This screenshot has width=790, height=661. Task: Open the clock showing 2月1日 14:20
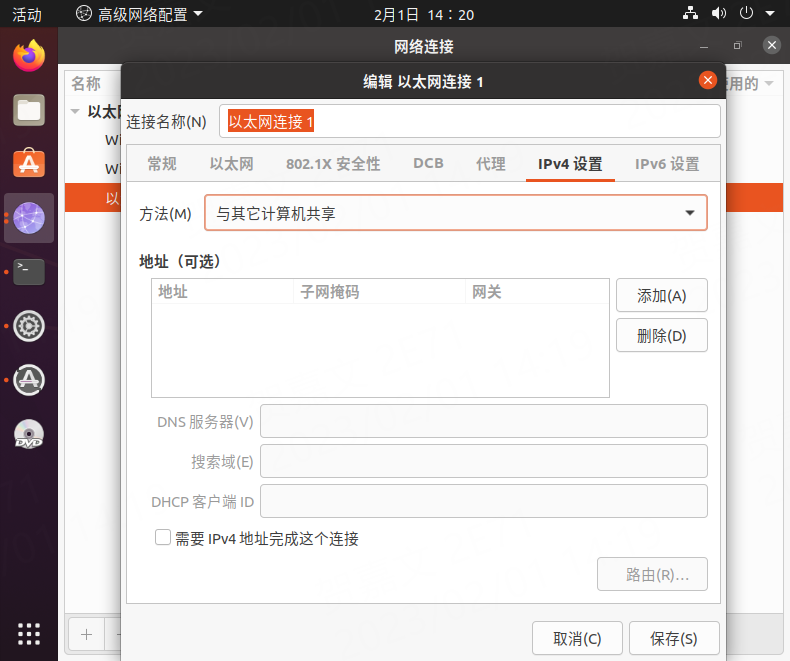pos(424,15)
